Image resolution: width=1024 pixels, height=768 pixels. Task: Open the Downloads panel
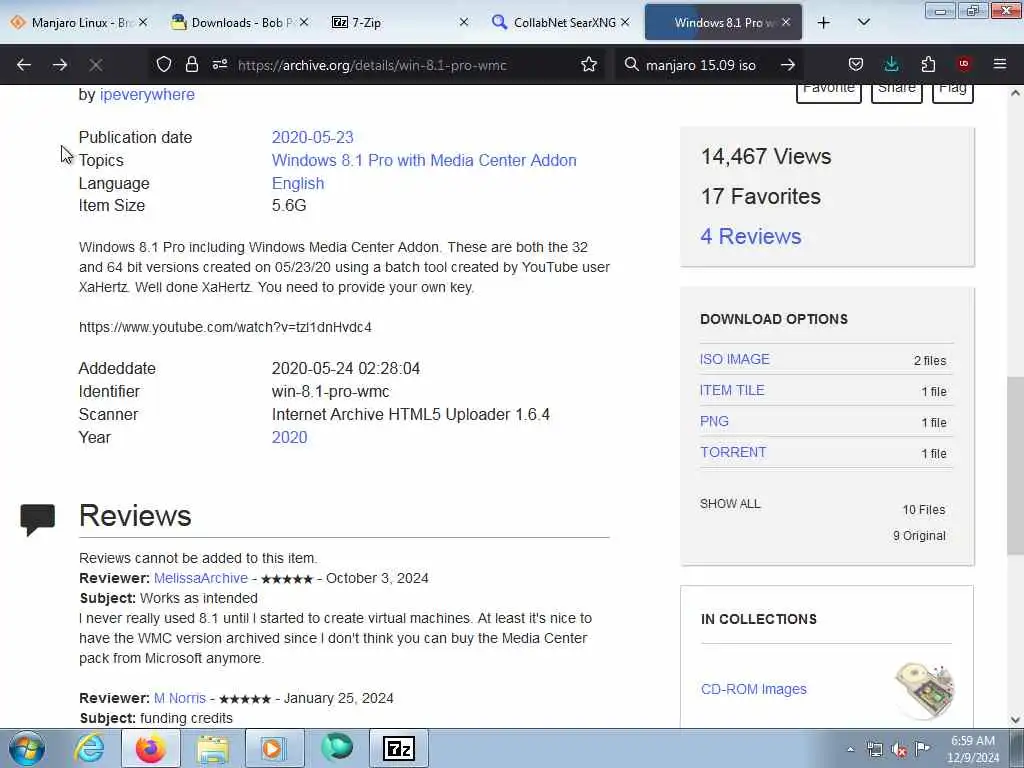tap(891, 64)
